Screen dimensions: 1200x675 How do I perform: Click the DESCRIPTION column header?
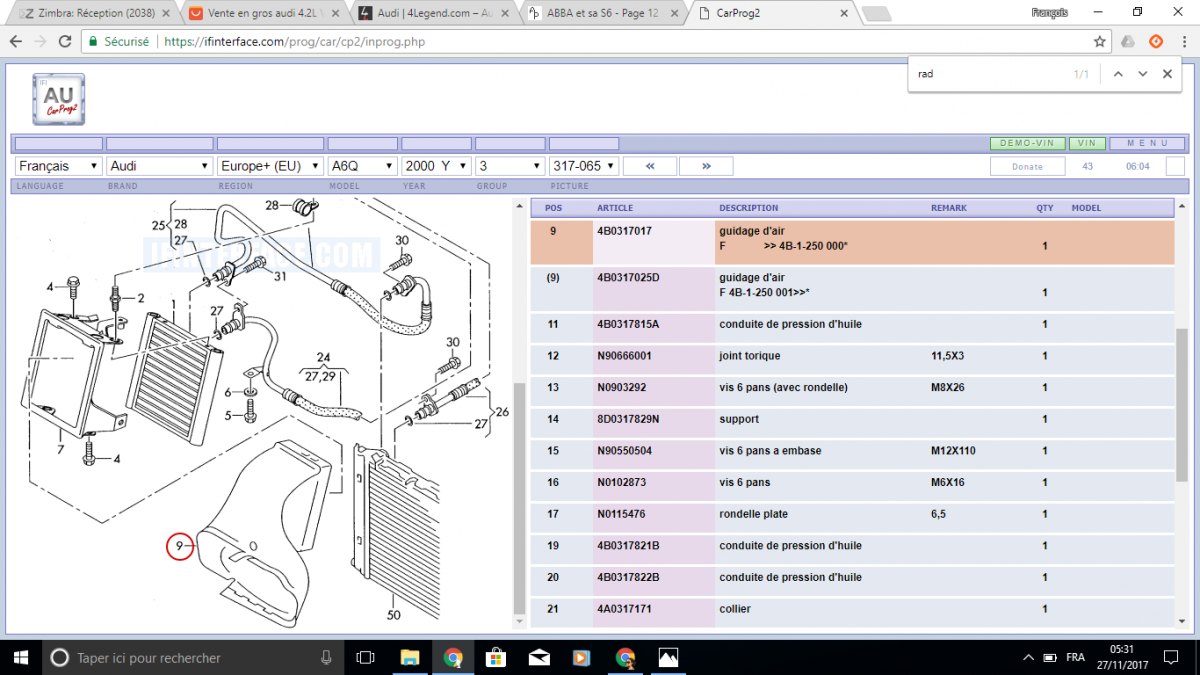coord(748,208)
